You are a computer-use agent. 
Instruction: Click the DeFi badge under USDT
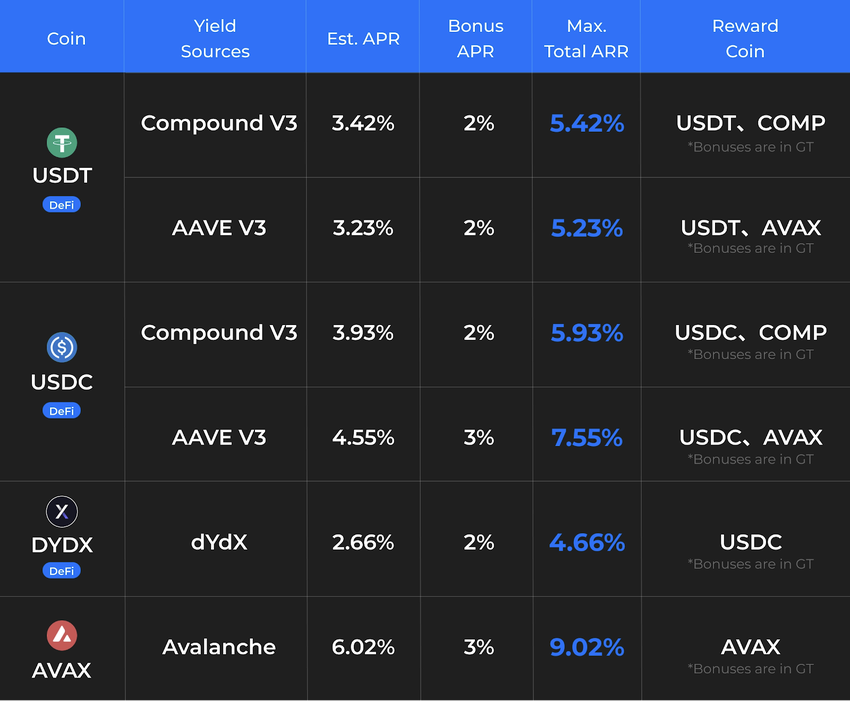(62, 205)
